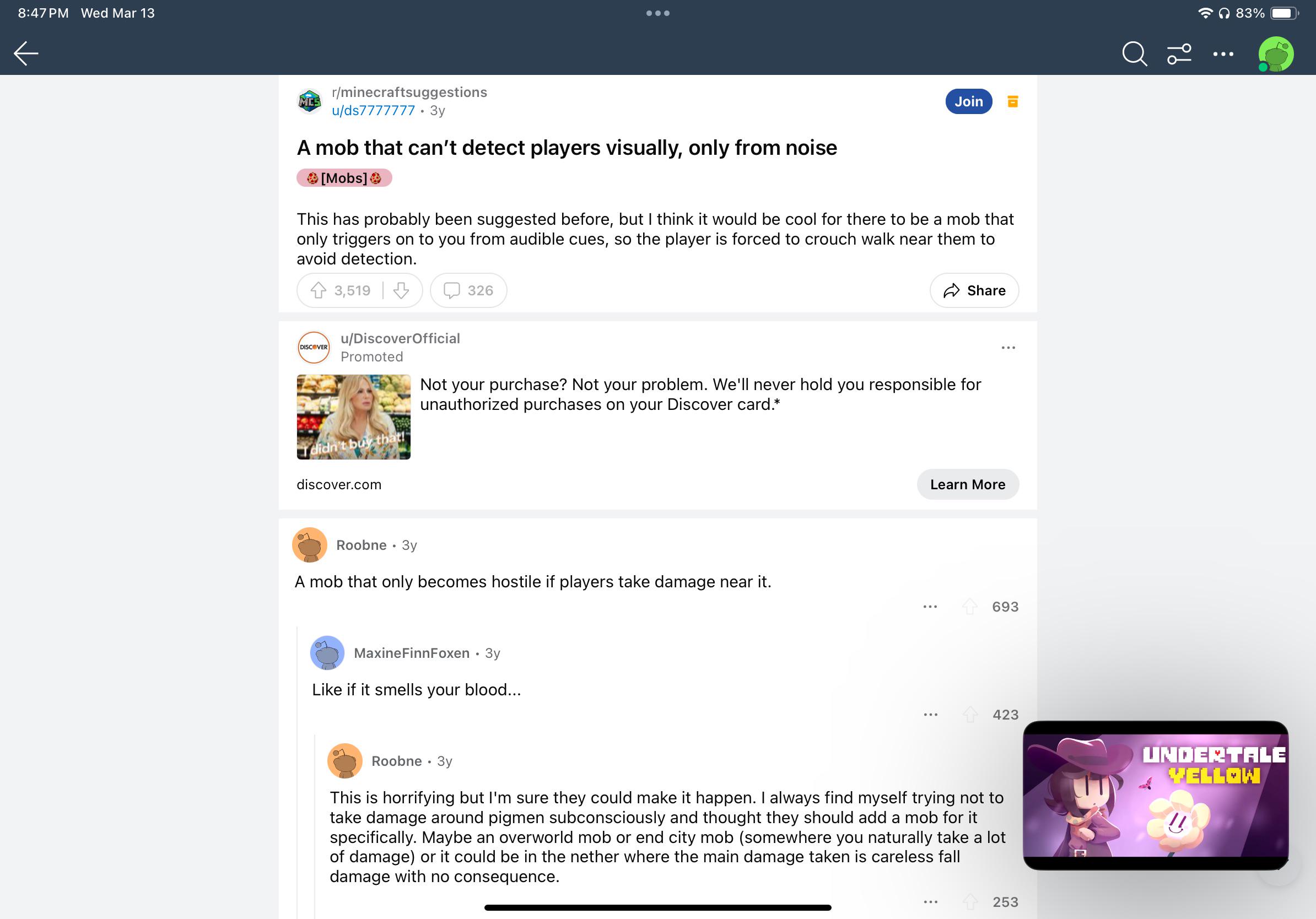The height and width of the screenshot is (919, 1316).
Task: Click Learn More on the Discover ad
Action: click(x=968, y=484)
